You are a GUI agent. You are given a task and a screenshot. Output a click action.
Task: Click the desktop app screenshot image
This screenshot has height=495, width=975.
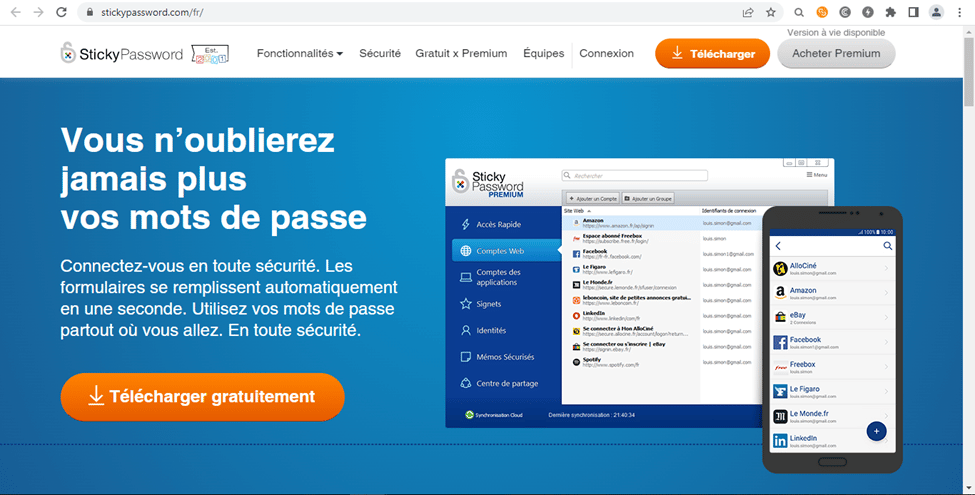pos(639,293)
